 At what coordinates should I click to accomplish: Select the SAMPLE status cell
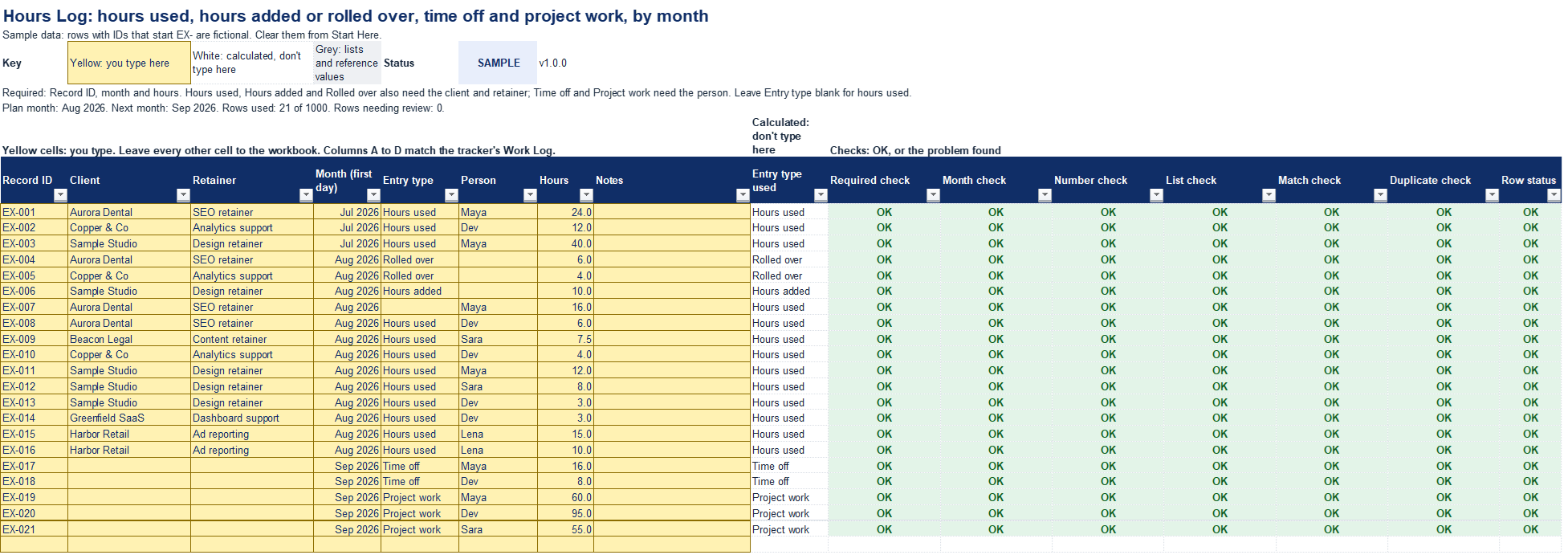[x=498, y=63]
